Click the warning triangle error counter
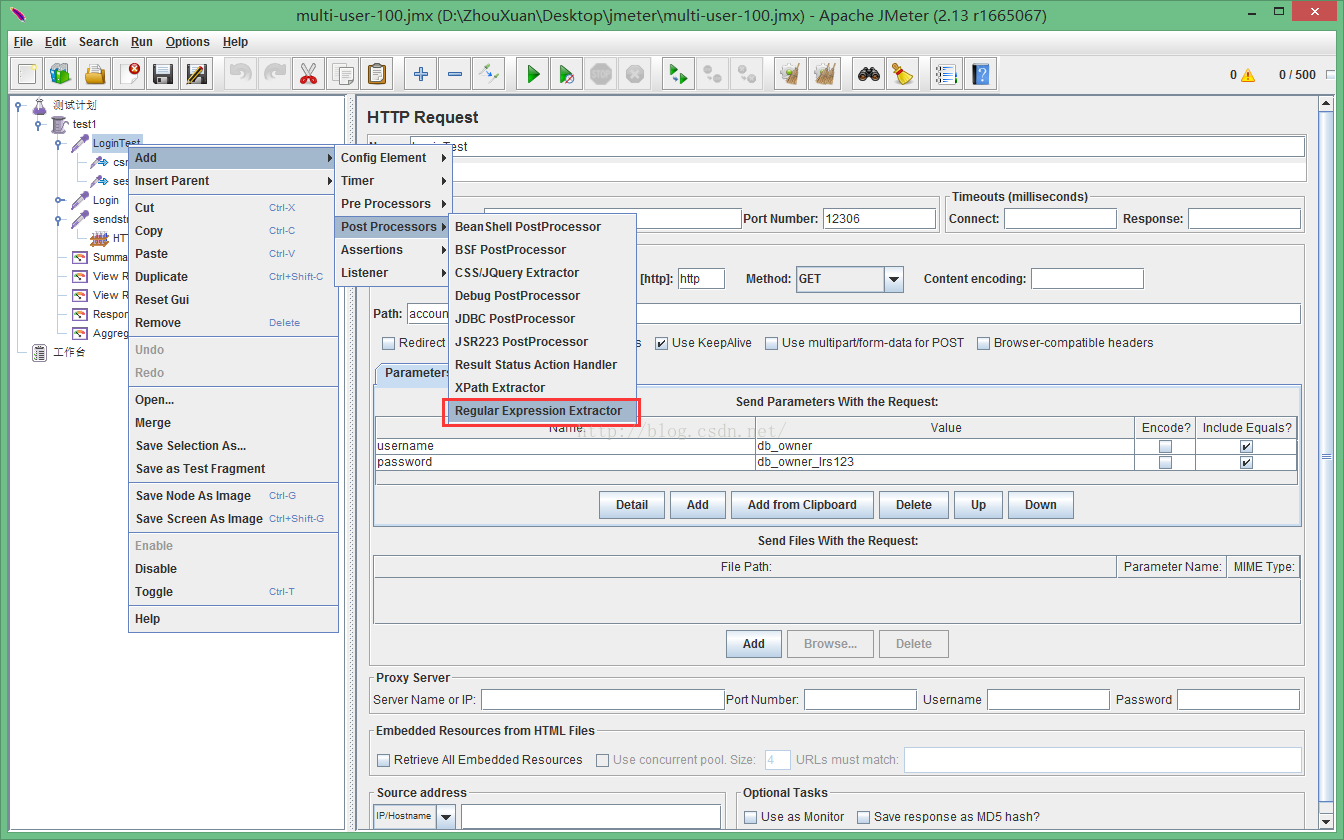The width and height of the screenshot is (1344, 840). pyautogui.click(x=1248, y=75)
